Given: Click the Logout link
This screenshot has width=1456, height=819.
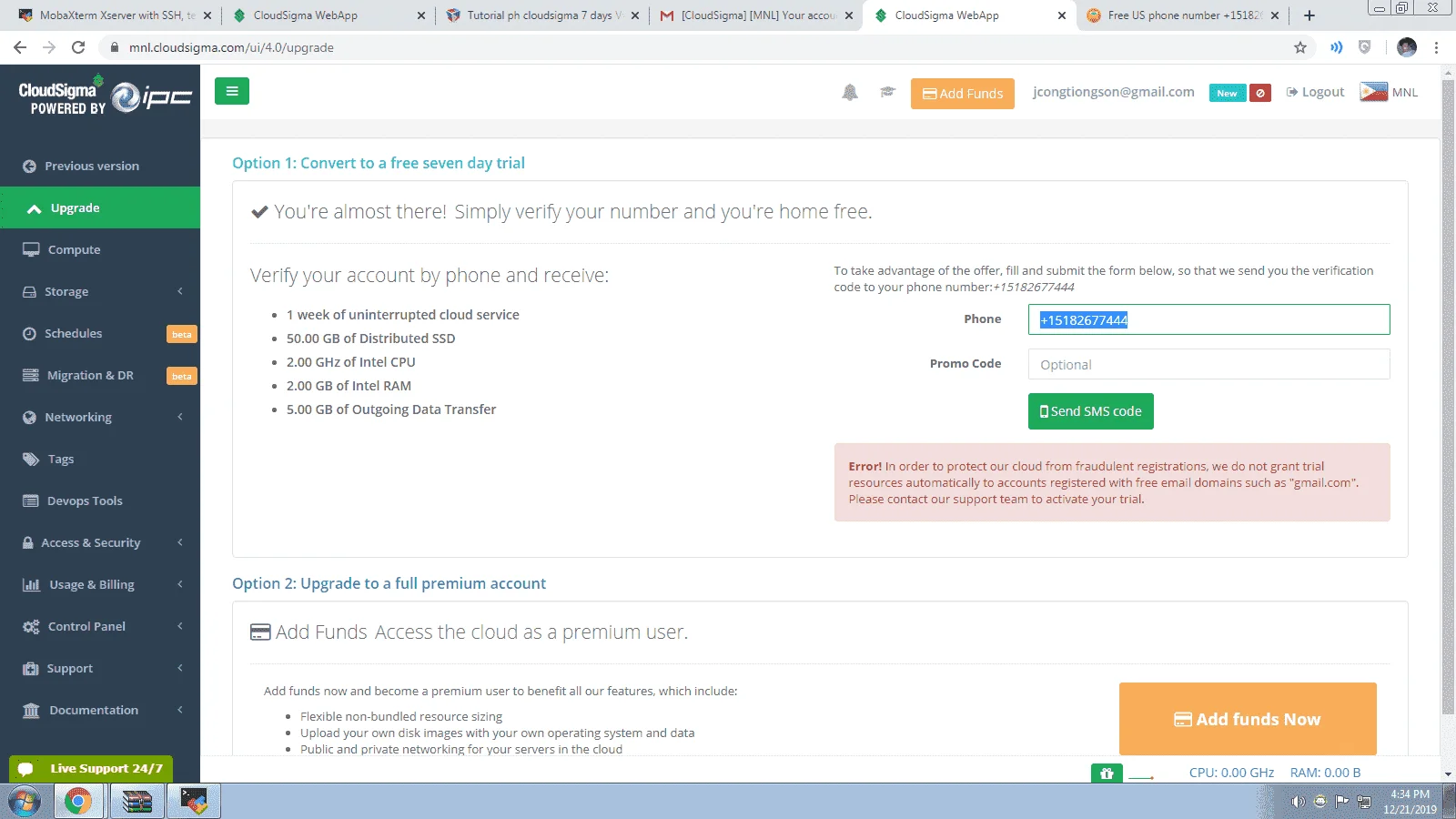Looking at the screenshot, I should [x=1315, y=92].
